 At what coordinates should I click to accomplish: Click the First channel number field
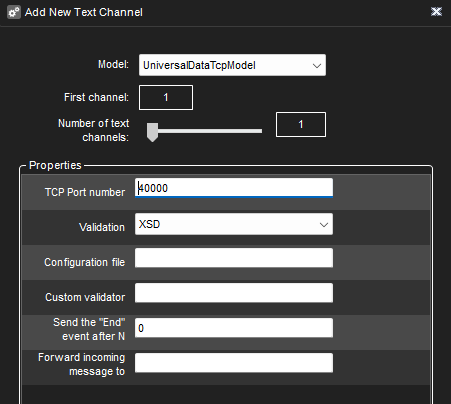(166, 97)
